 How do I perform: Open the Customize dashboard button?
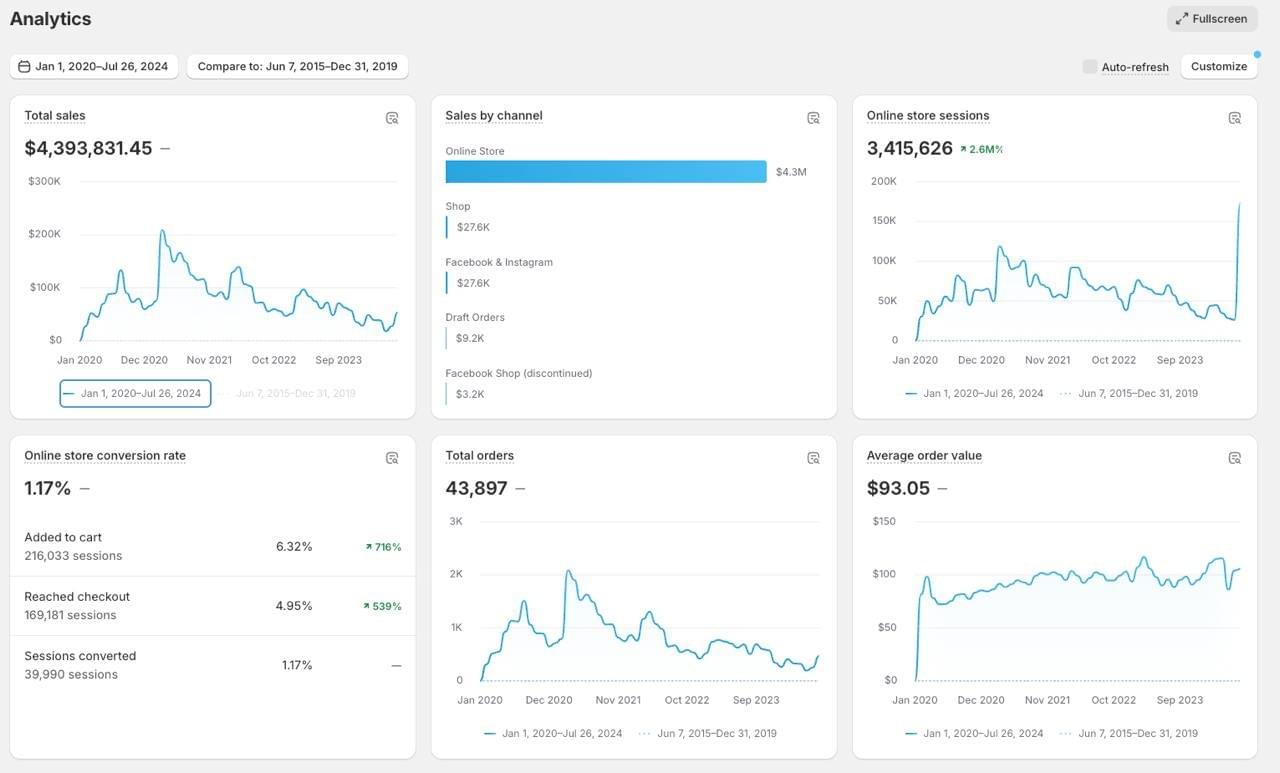tap(1219, 67)
